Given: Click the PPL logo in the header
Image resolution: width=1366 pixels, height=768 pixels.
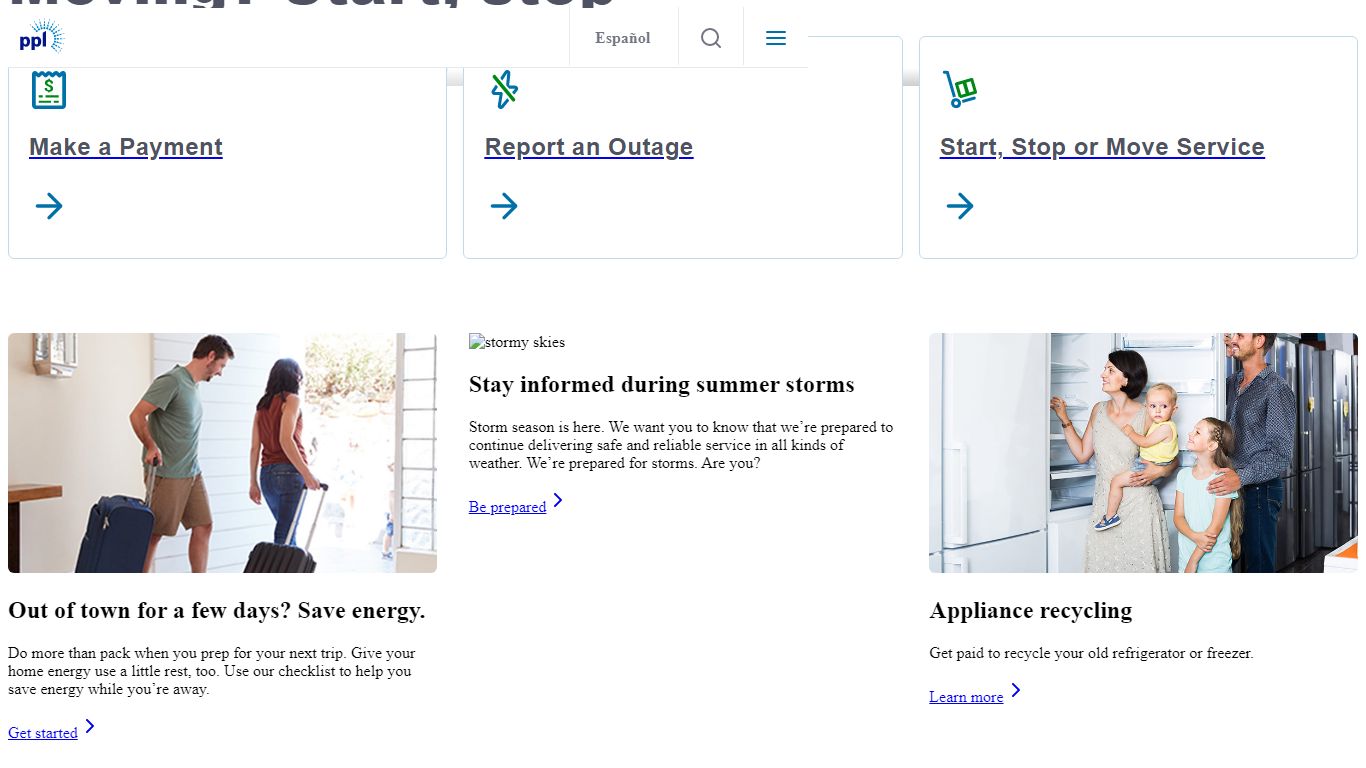Looking at the screenshot, I should [x=41, y=38].
